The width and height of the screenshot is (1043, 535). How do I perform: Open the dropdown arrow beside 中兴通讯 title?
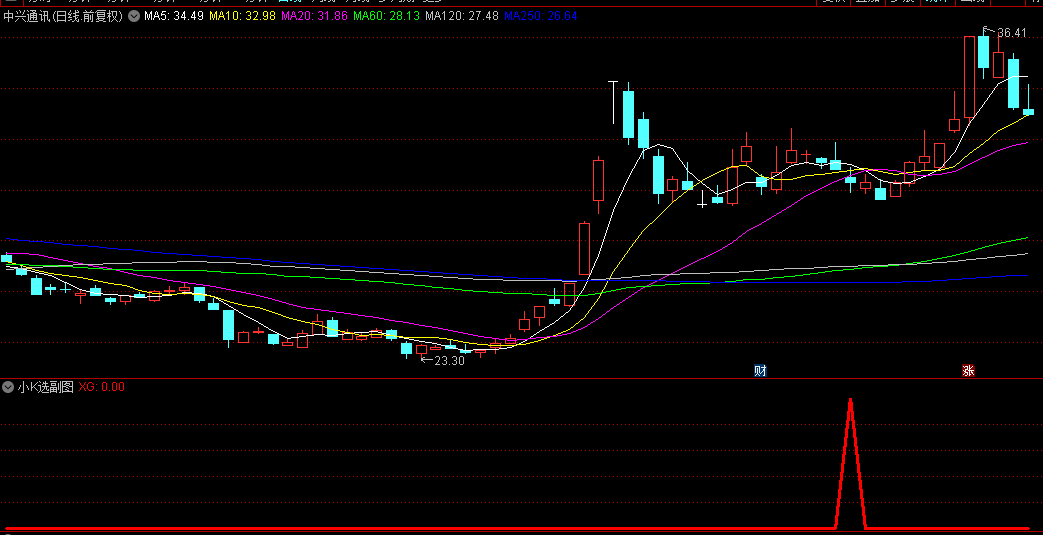(134, 16)
